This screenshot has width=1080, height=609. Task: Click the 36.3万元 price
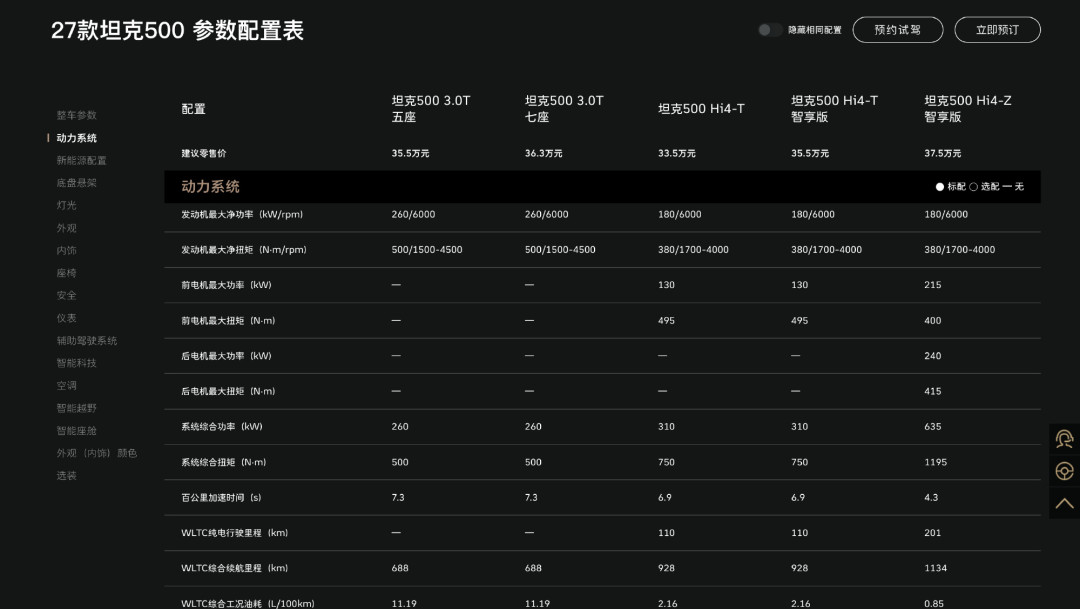click(x=543, y=153)
